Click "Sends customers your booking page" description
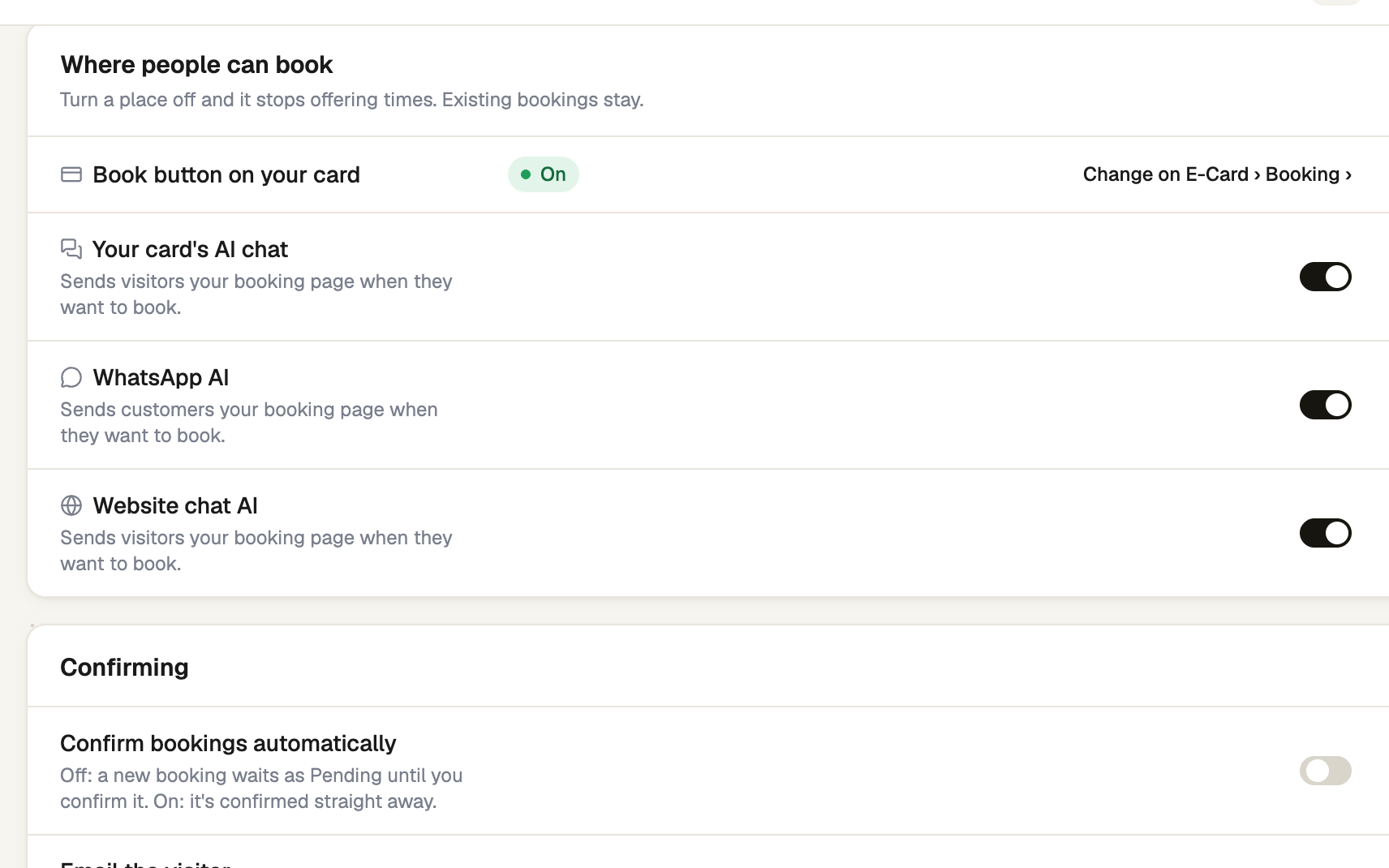Image resolution: width=1389 pixels, height=868 pixels. (249, 422)
